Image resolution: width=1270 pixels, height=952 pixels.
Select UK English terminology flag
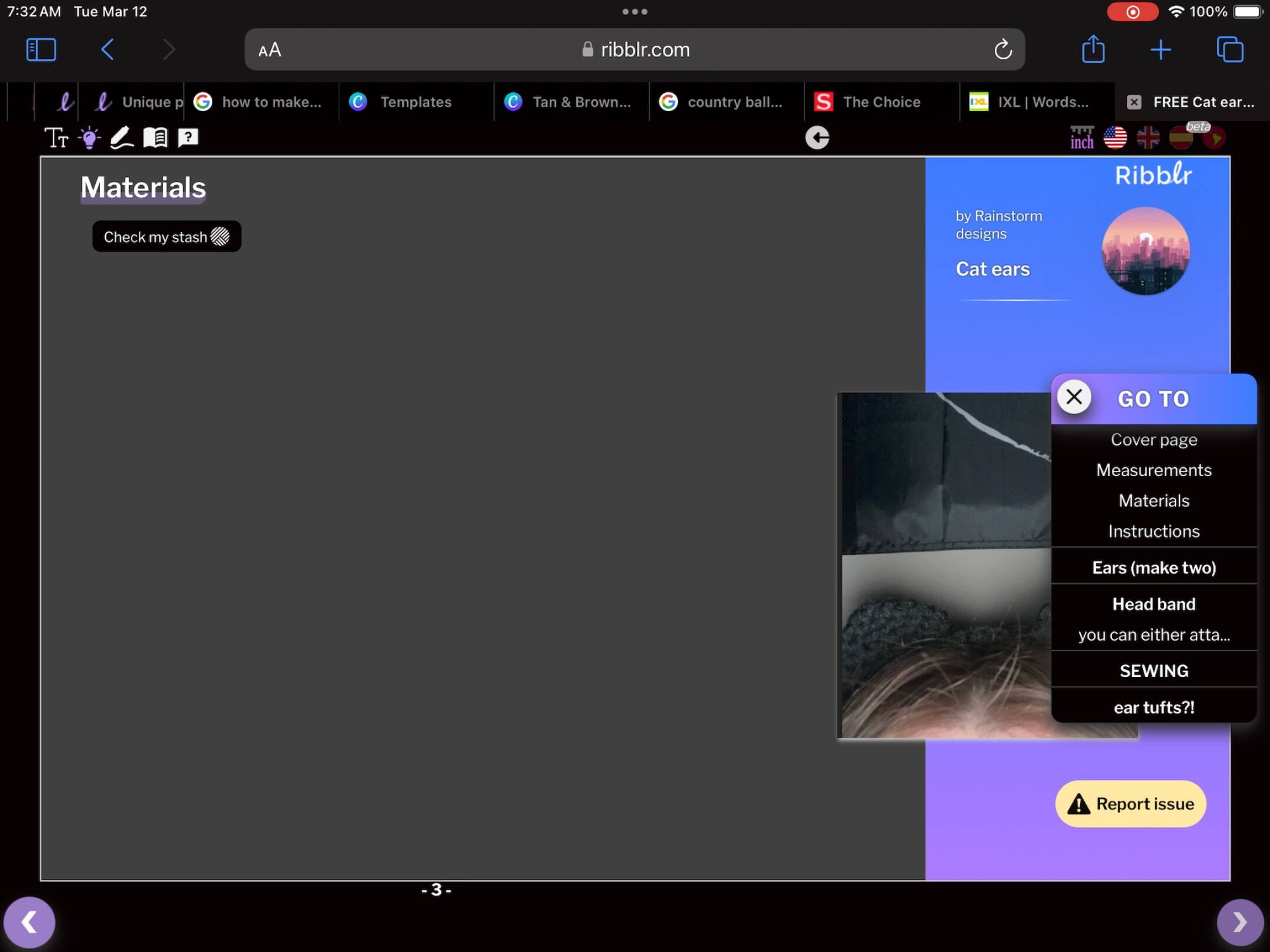coord(1148,138)
